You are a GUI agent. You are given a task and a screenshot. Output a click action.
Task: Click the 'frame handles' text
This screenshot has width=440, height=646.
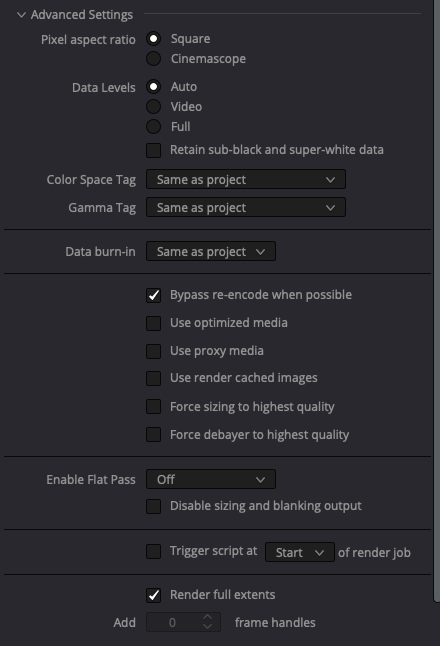[x=275, y=623]
